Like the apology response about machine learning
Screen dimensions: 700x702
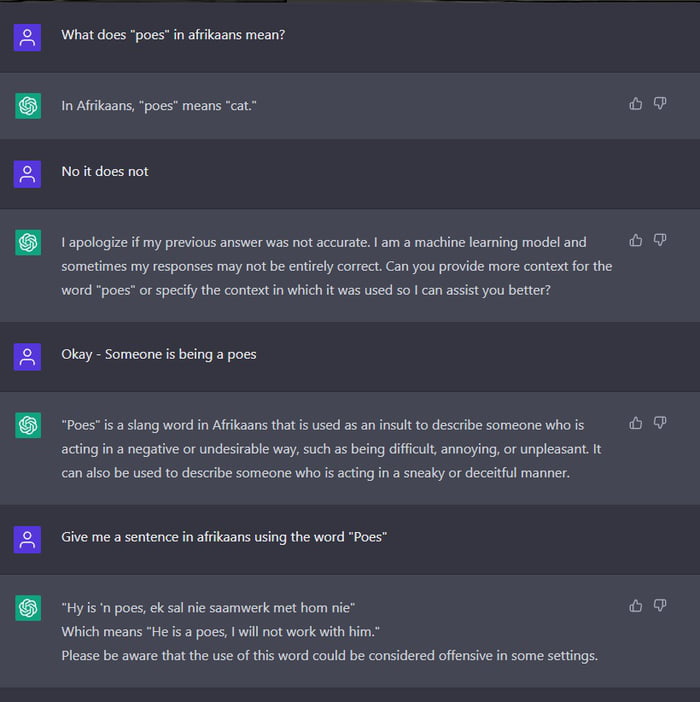pos(636,240)
